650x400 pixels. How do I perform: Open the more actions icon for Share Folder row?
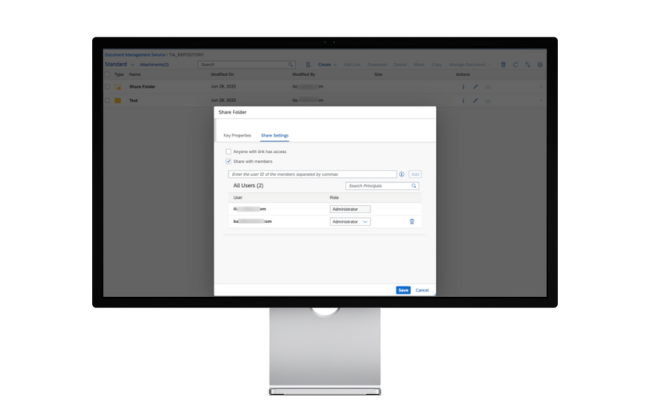click(x=463, y=87)
